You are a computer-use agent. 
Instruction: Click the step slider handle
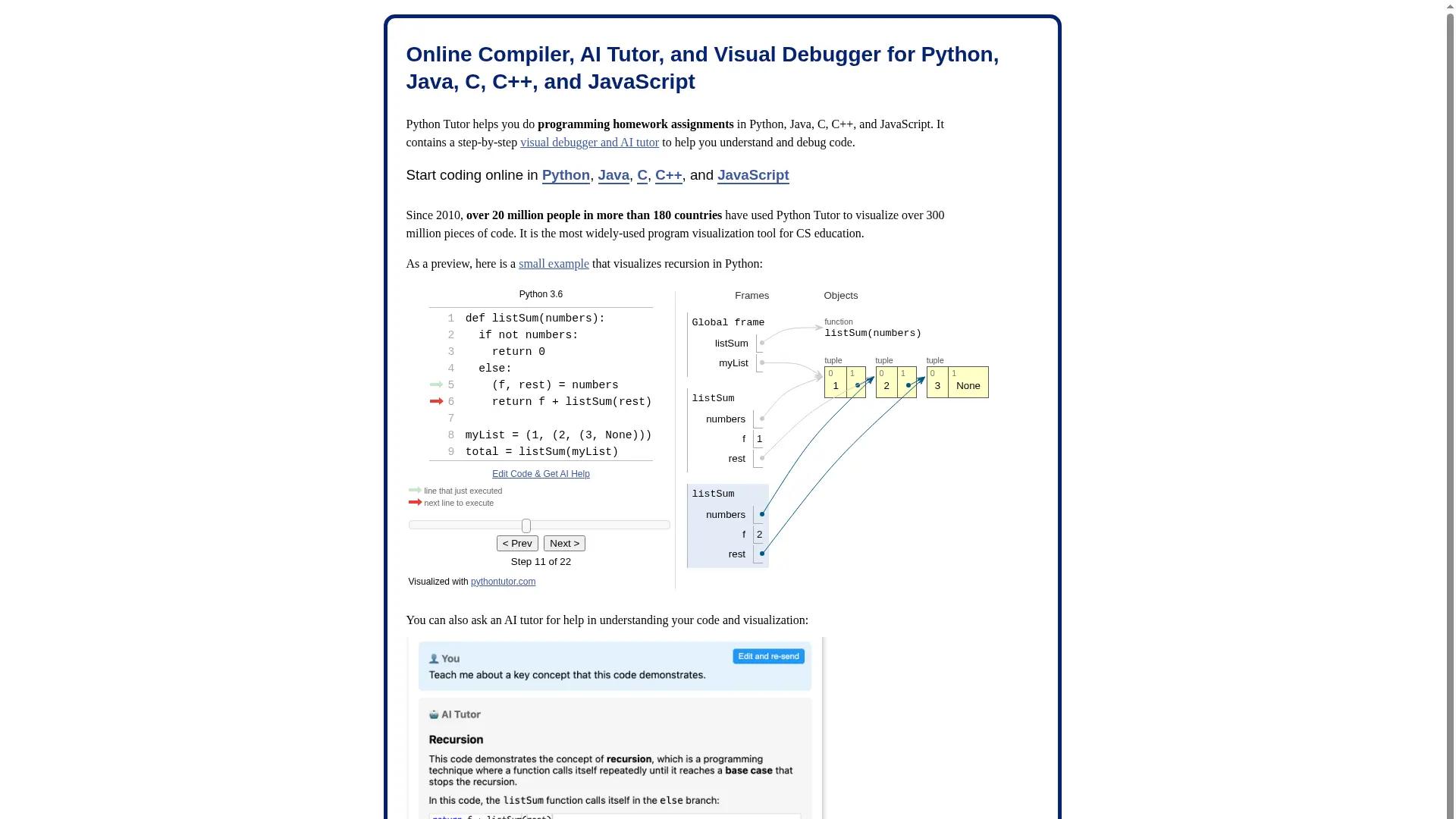tap(526, 525)
